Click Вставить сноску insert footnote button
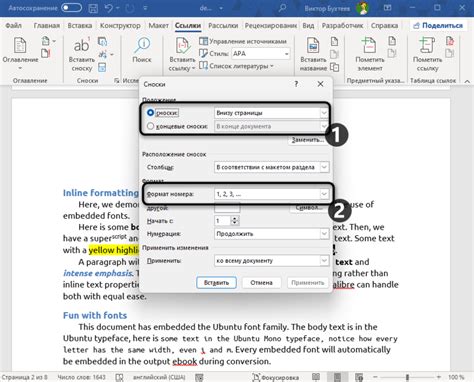Viewport: 474px width, 382px height. pyautogui.click(x=82, y=54)
